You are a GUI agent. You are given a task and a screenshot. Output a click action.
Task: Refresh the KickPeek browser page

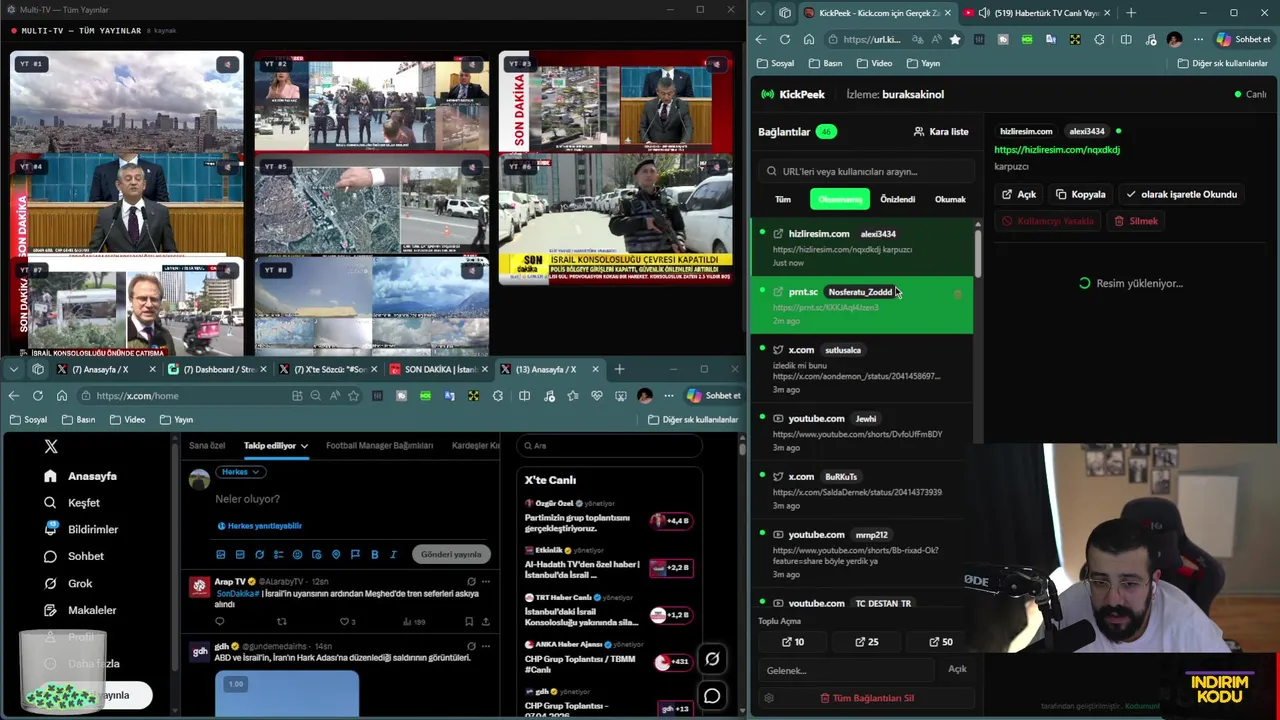[x=785, y=40]
